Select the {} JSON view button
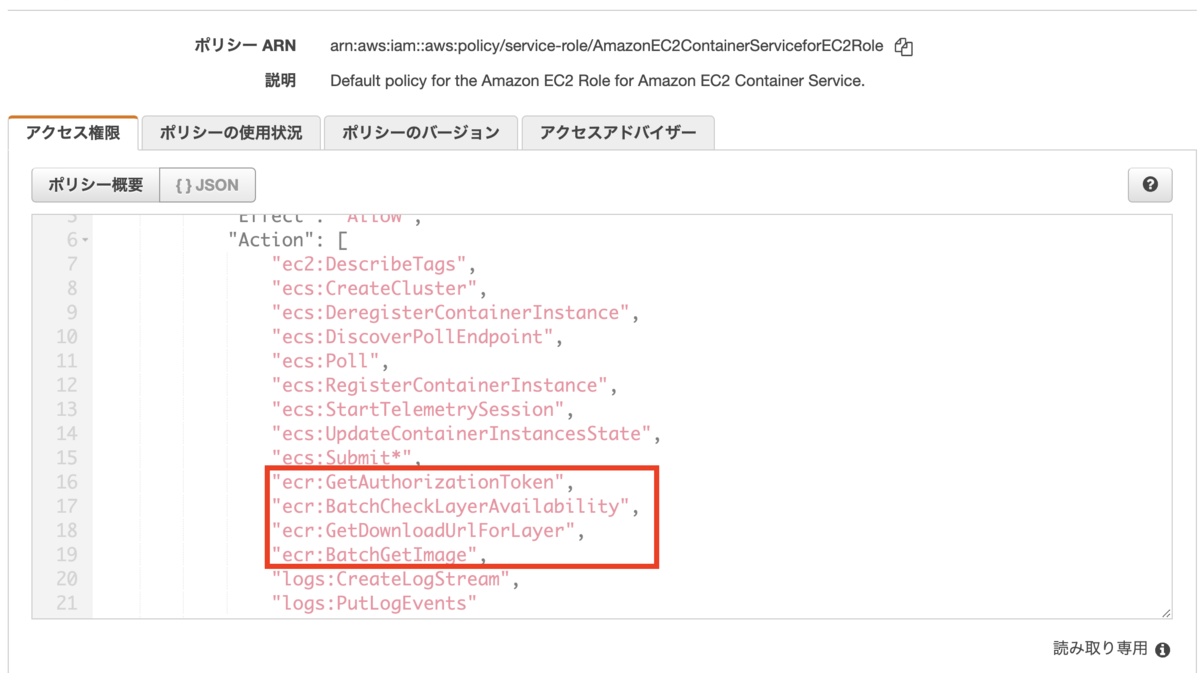Viewport: 1200px width, 673px height. pyautogui.click(x=207, y=185)
